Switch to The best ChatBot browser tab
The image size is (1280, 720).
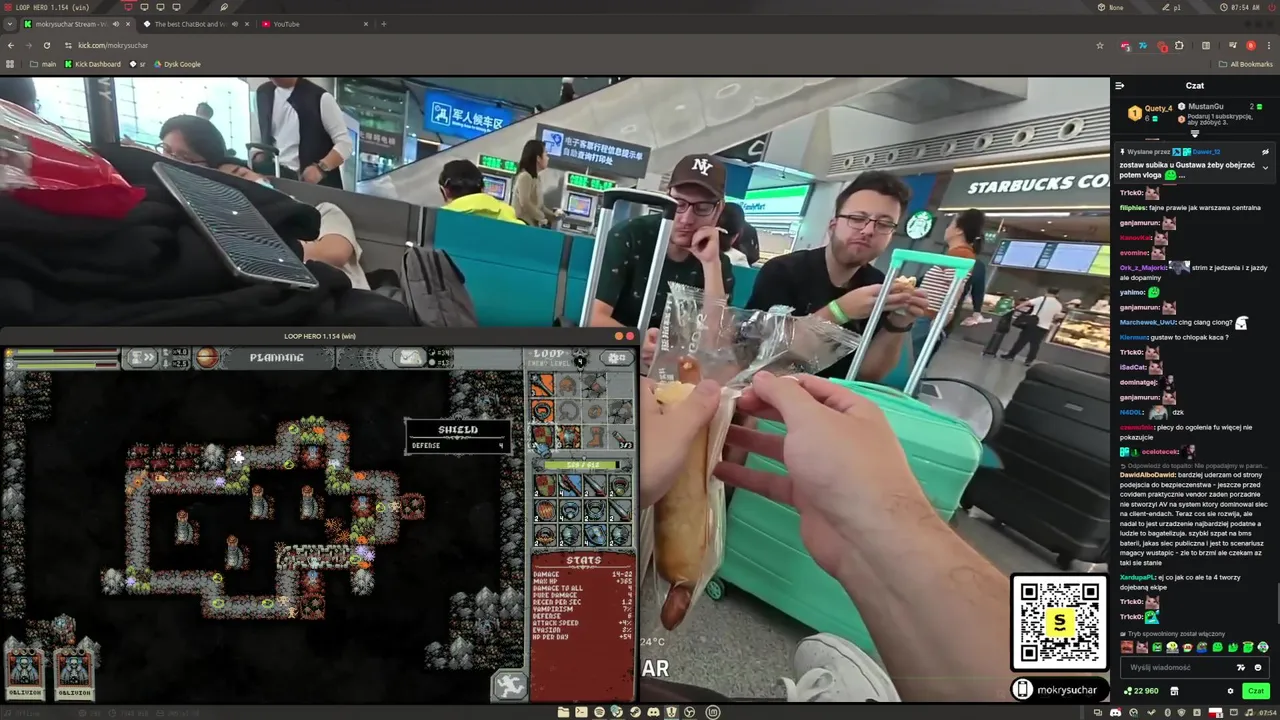click(x=188, y=24)
